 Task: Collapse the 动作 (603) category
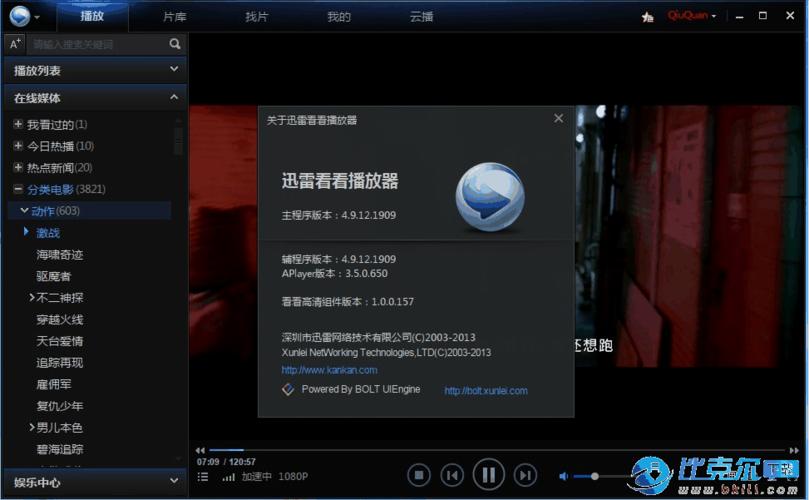pos(24,211)
